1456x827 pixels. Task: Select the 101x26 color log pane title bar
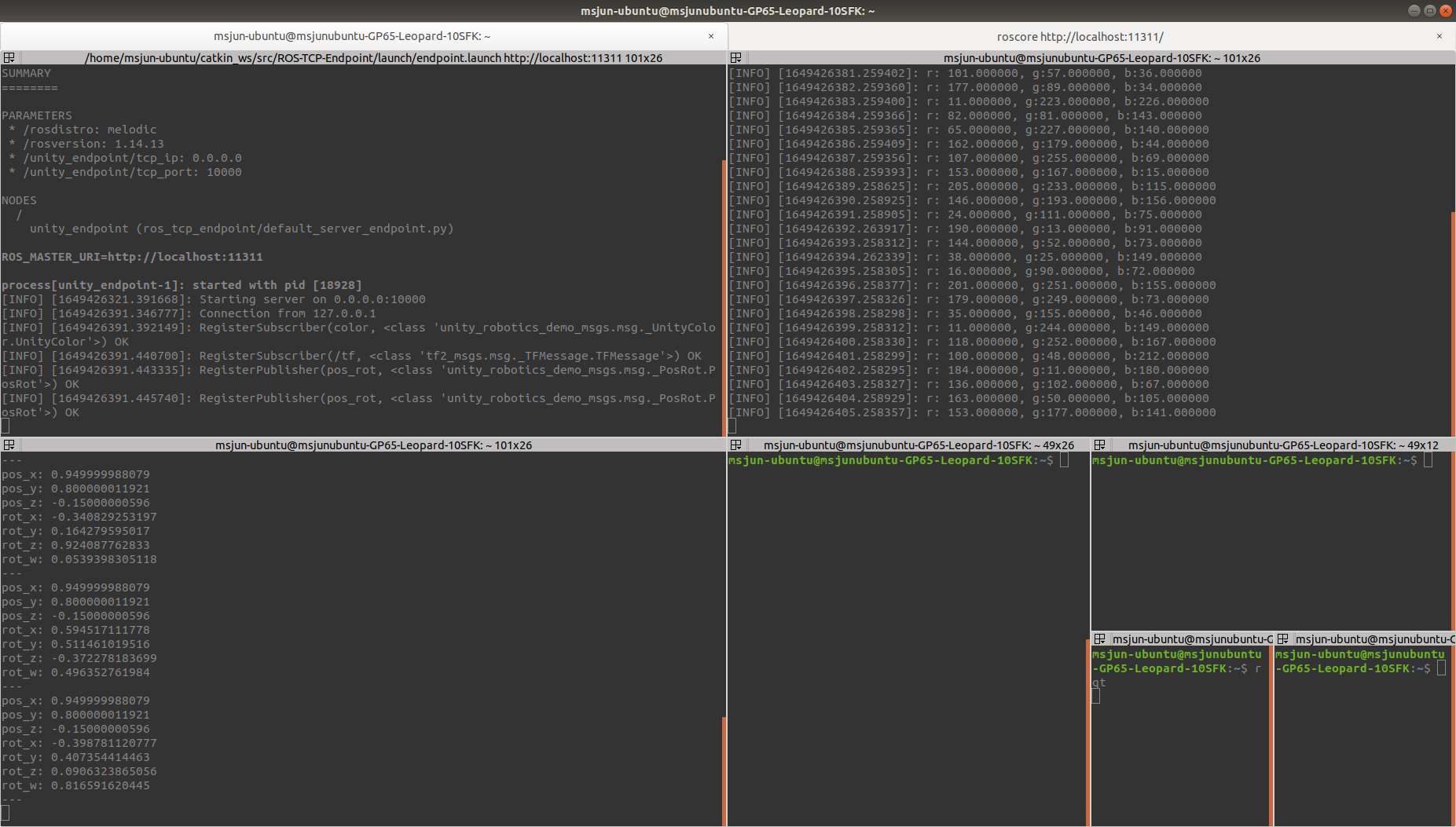[x=1102, y=58]
